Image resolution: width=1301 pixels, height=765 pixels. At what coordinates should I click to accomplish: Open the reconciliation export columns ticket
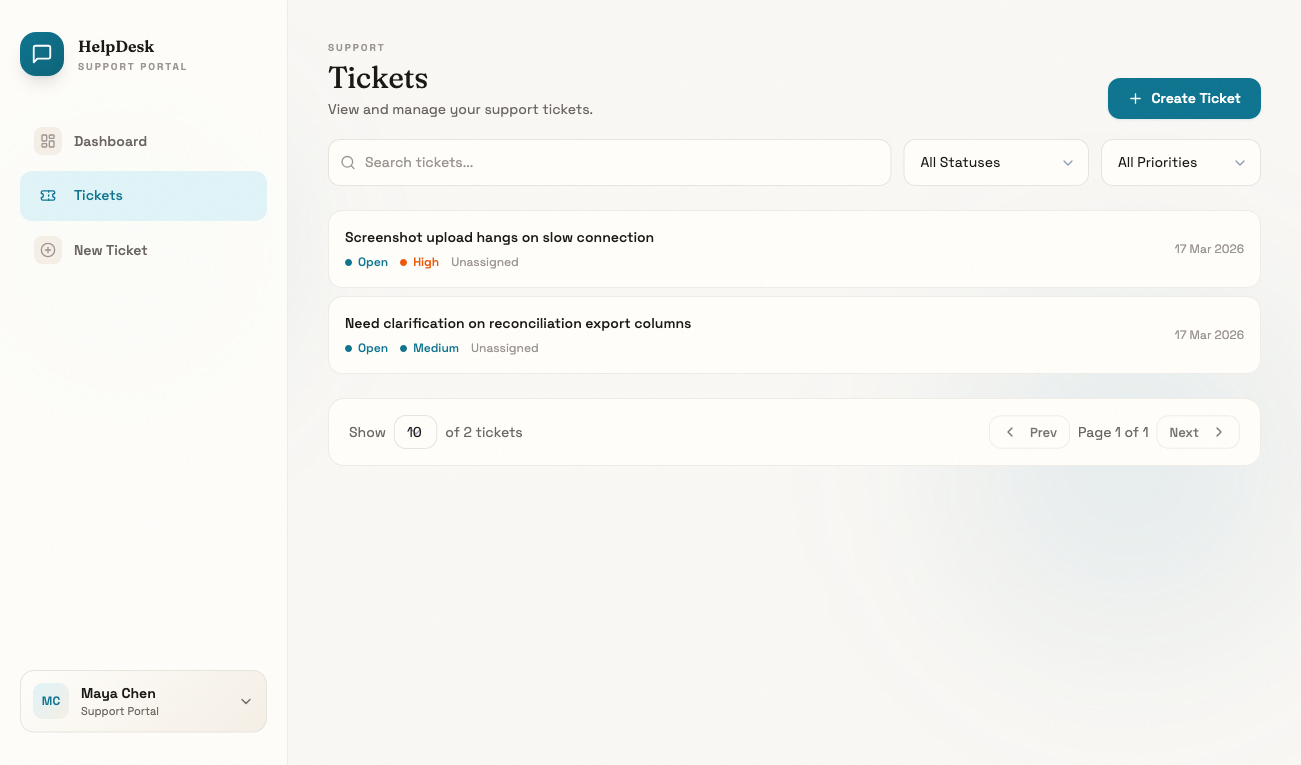tap(518, 324)
